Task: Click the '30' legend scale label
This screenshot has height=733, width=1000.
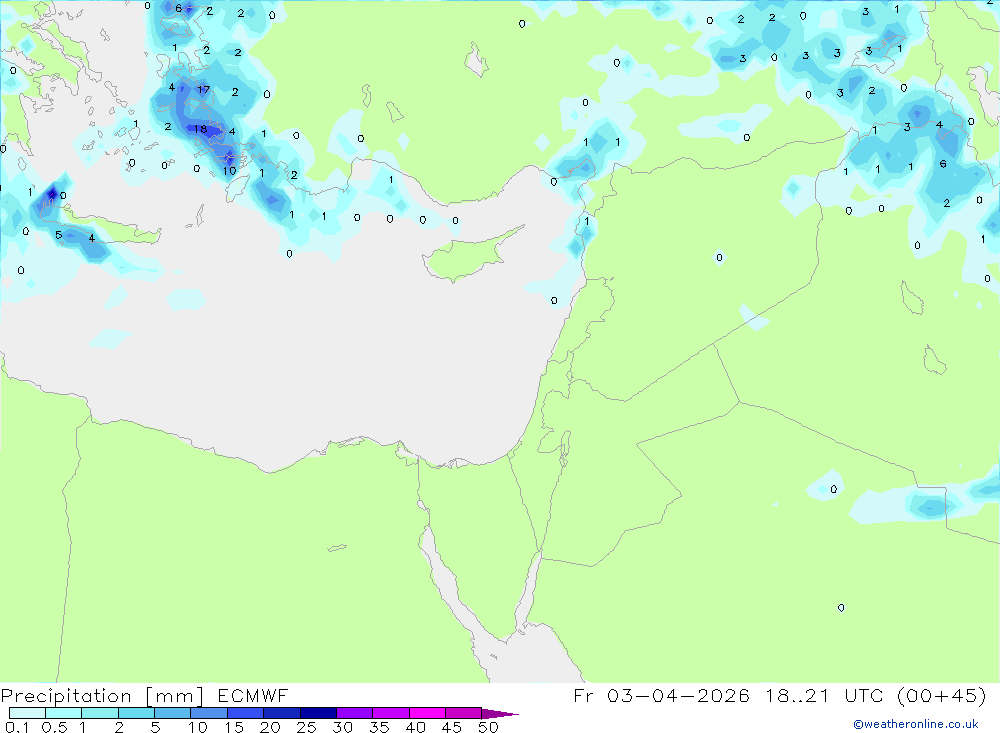Action: tap(342, 727)
